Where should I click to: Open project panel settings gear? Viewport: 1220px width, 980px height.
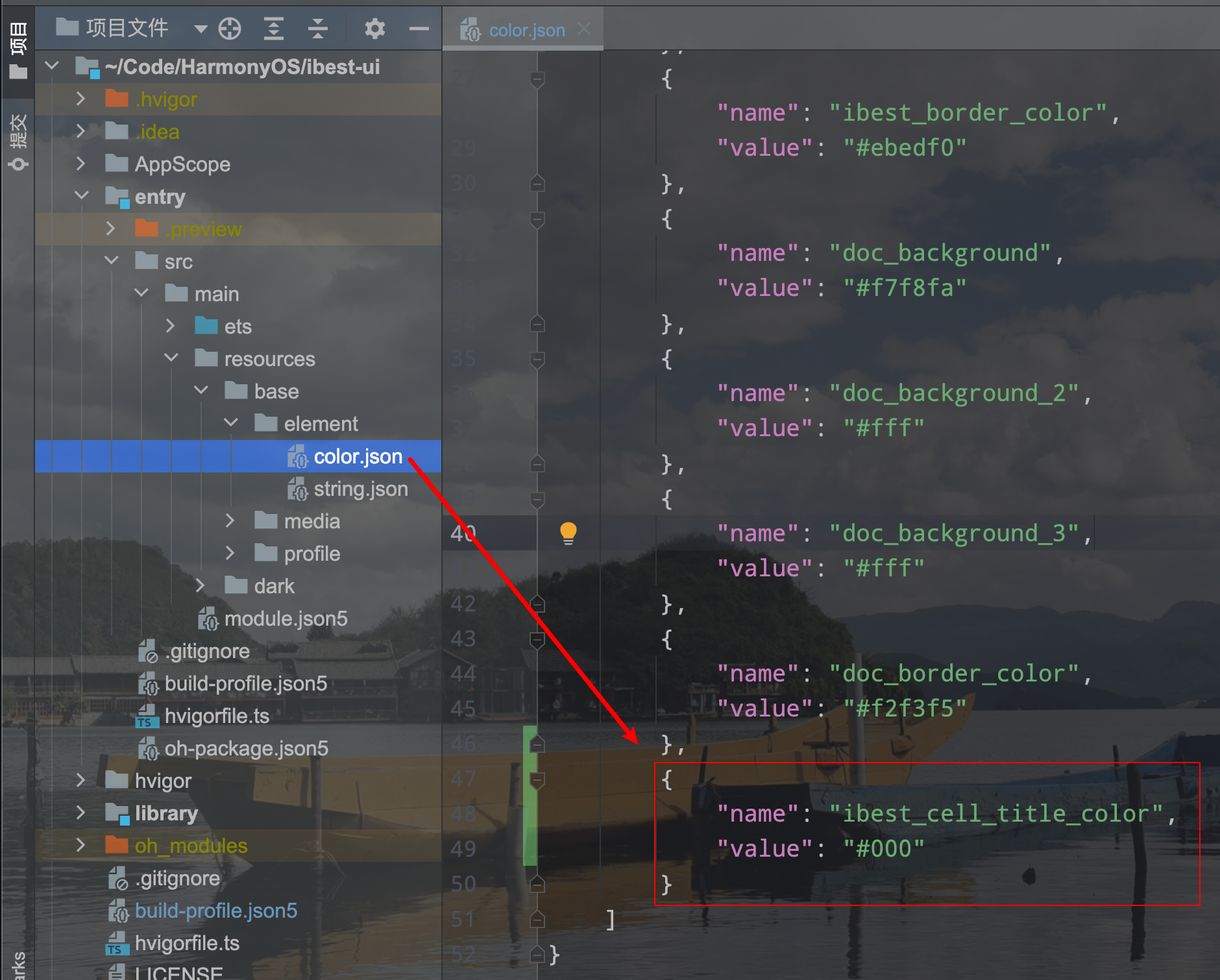374,29
